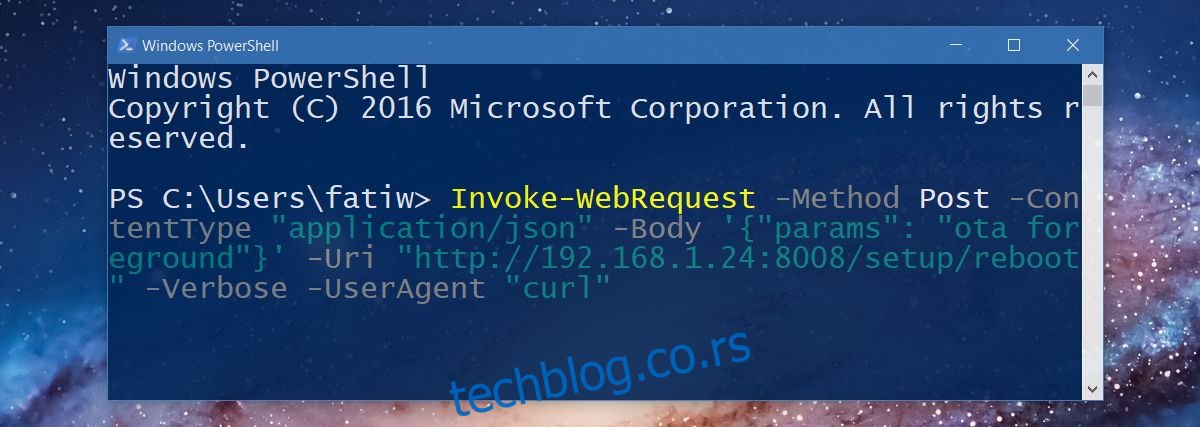Click the scrollbar up arrow

point(1093,75)
